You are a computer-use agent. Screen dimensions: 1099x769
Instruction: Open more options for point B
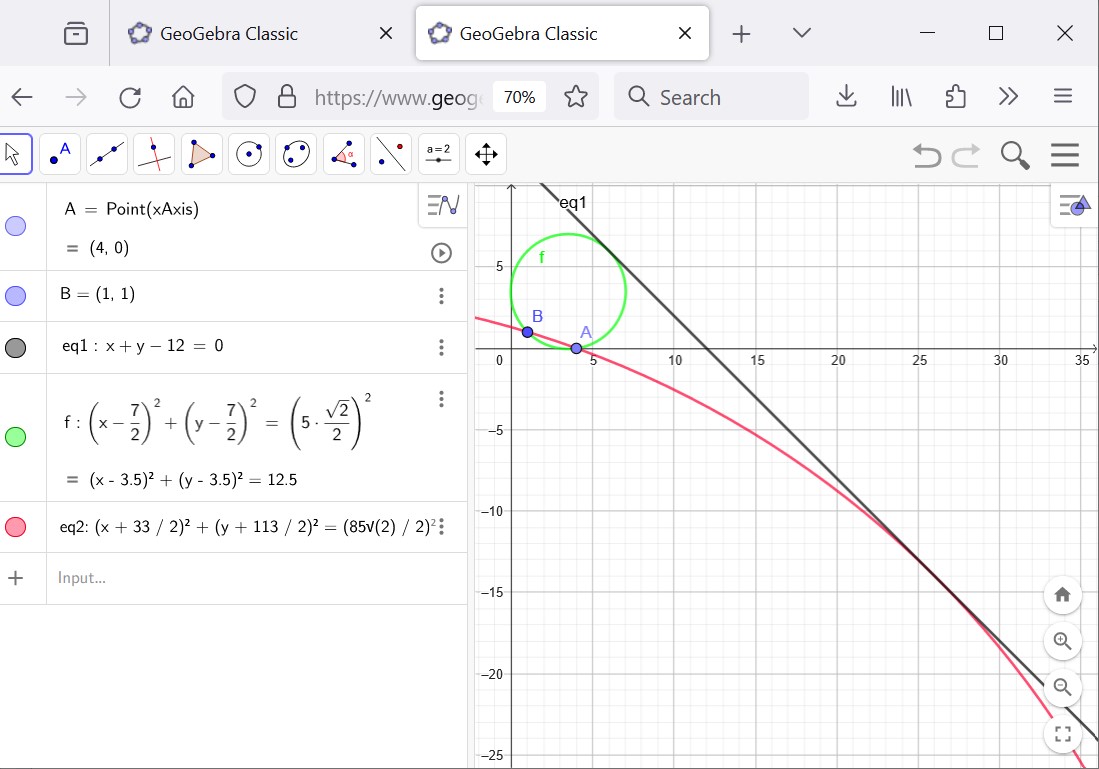[x=441, y=295]
